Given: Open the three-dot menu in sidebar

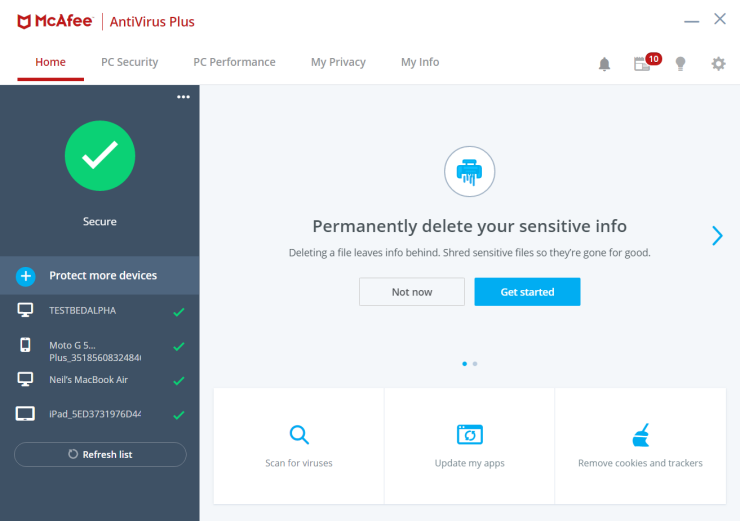Looking at the screenshot, I should [x=183, y=97].
